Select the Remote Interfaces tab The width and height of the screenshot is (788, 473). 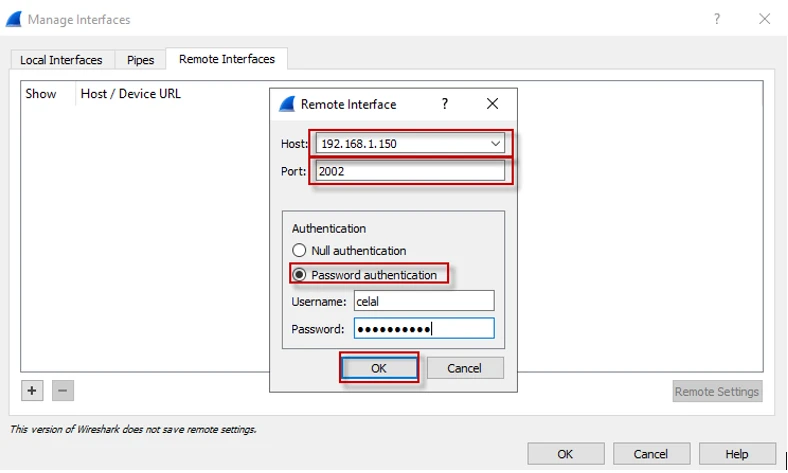pos(227,59)
